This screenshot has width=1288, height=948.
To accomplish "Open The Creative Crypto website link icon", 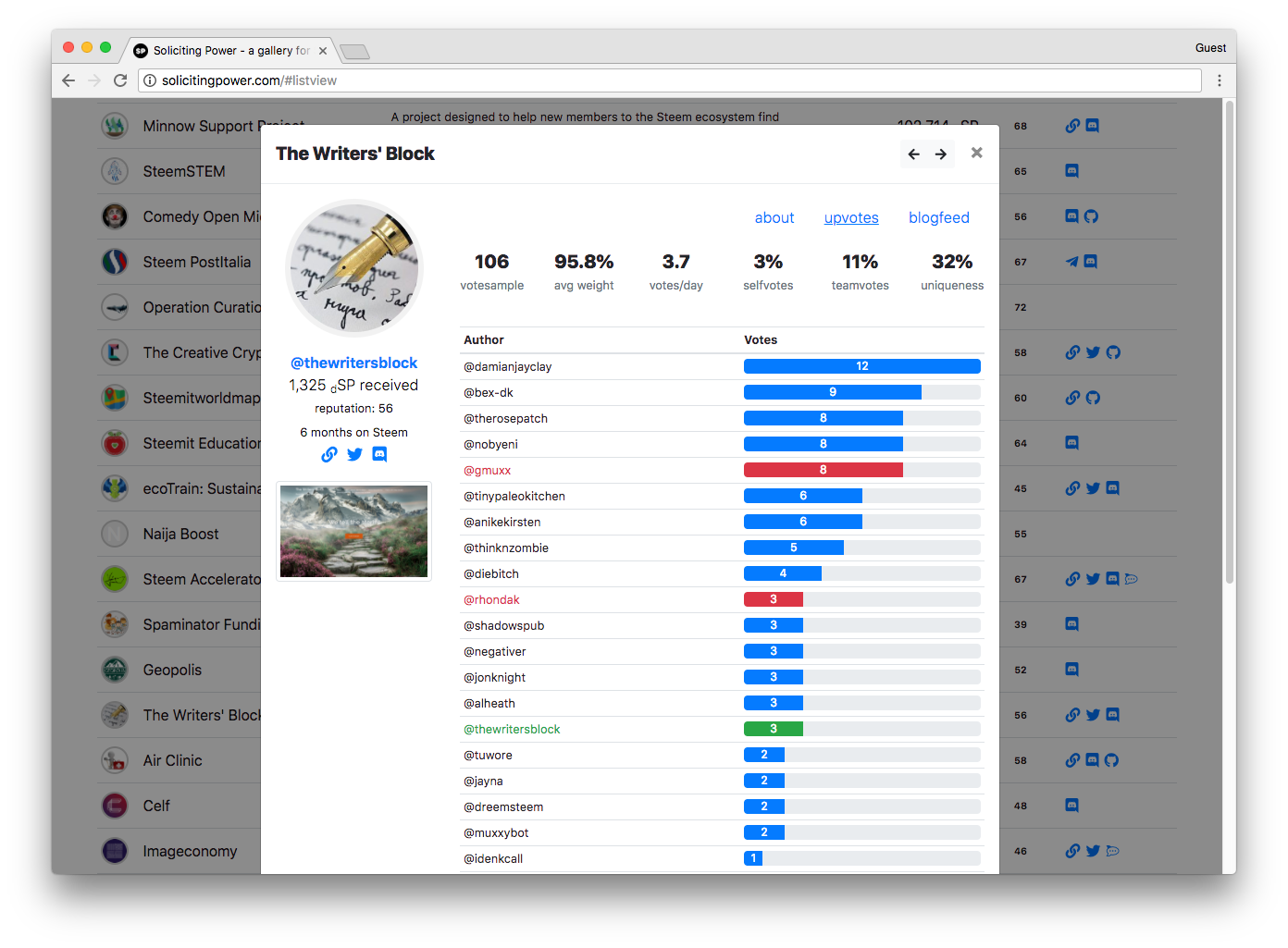I will tap(1072, 352).
